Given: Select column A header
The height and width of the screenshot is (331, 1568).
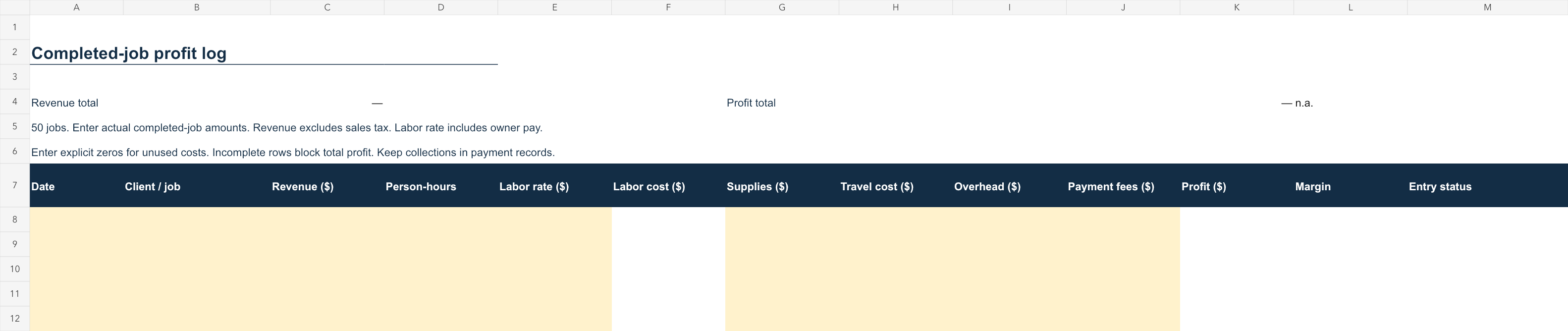Looking at the screenshot, I should [76, 7].
